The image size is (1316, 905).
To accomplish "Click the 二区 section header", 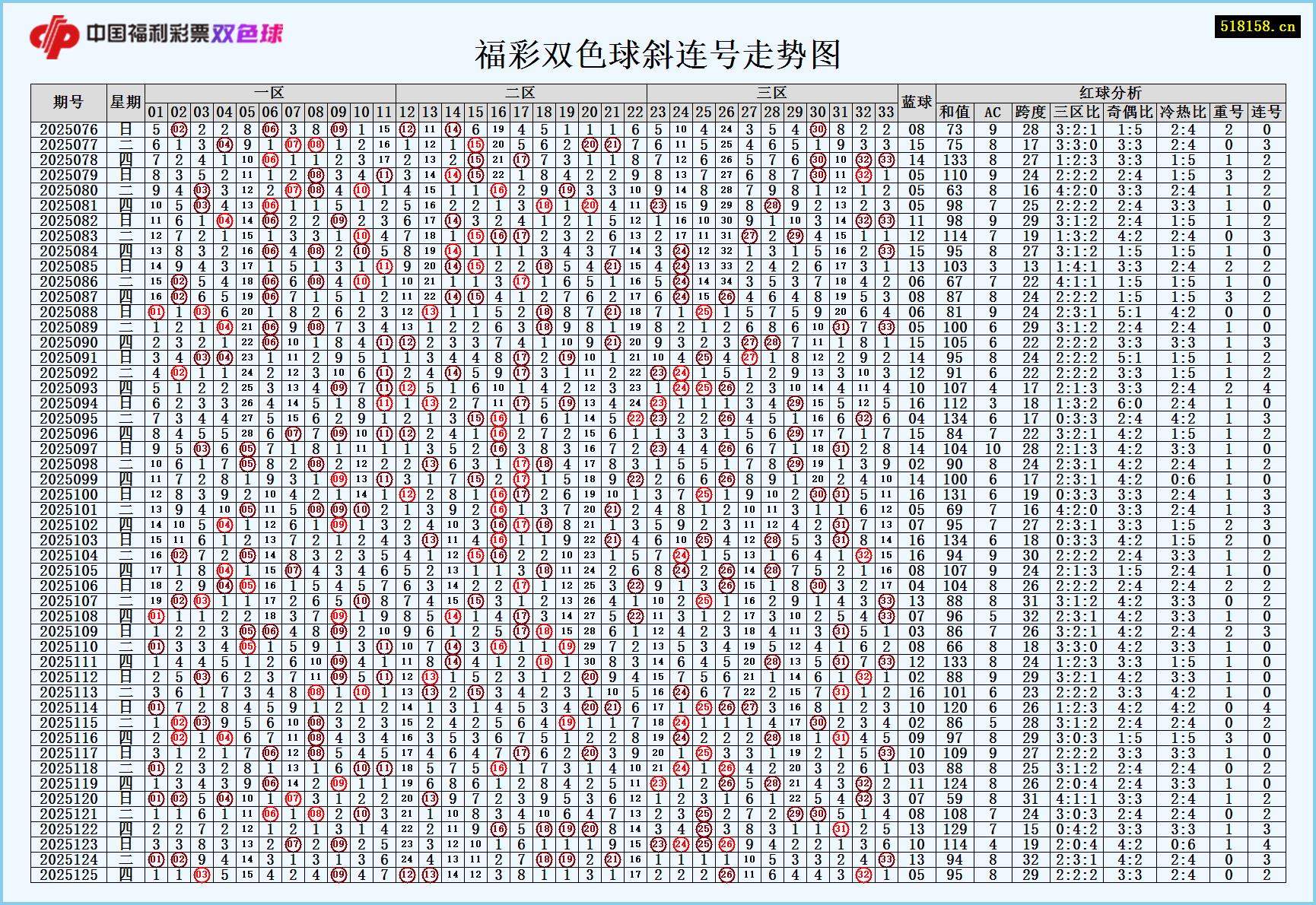I will [x=520, y=91].
